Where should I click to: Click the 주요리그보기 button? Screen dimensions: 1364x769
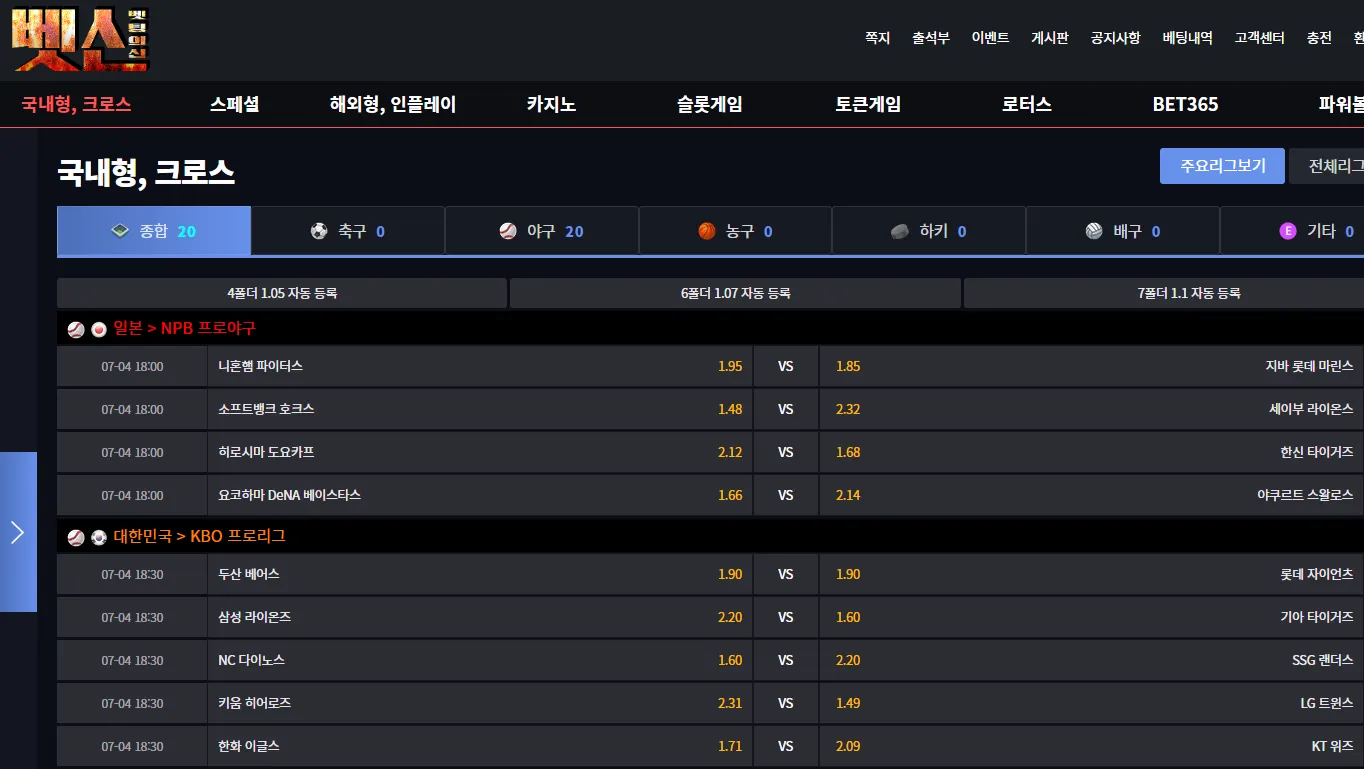point(1222,166)
